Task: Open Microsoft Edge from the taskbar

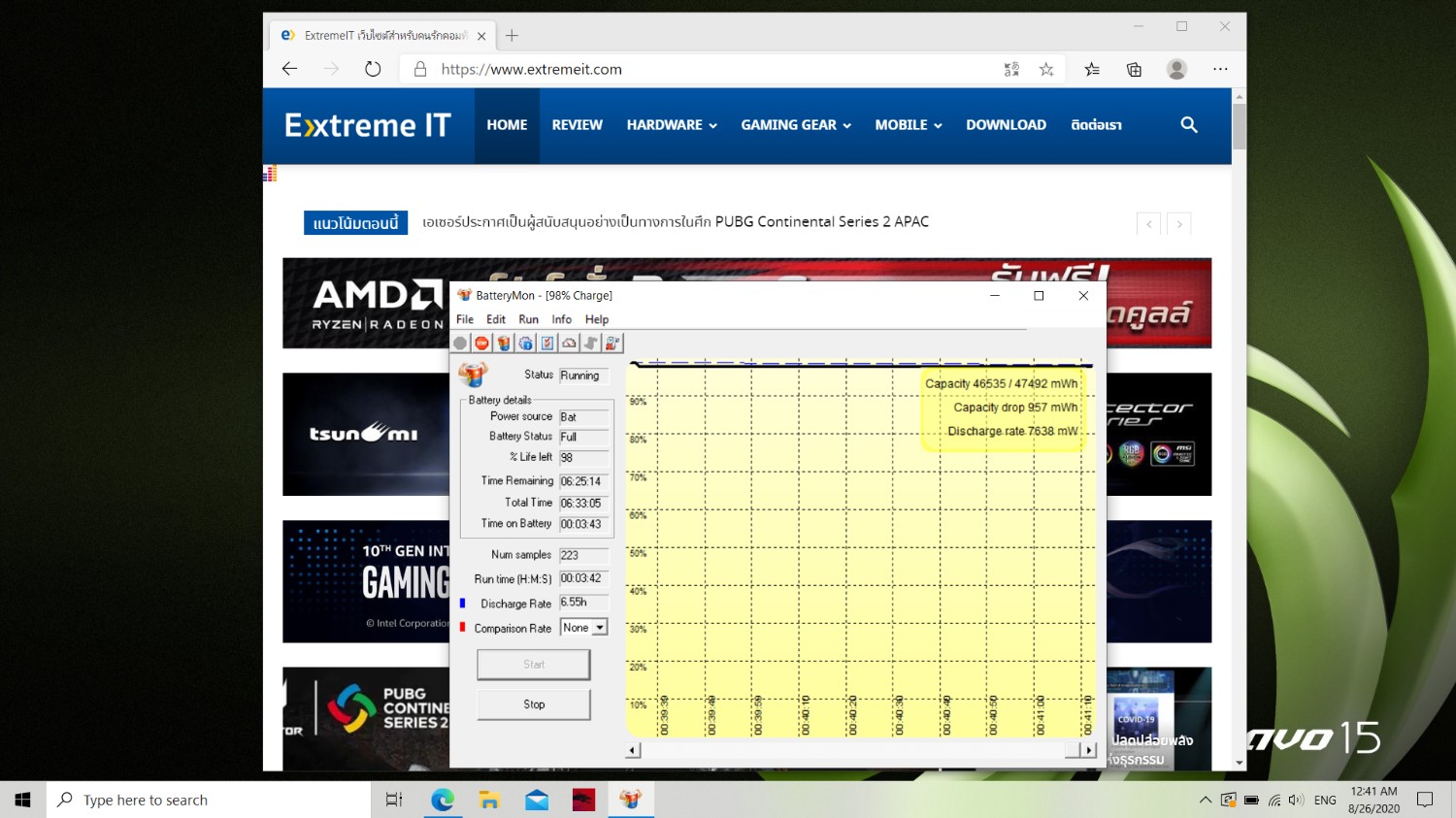Action: (x=443, y=800)
